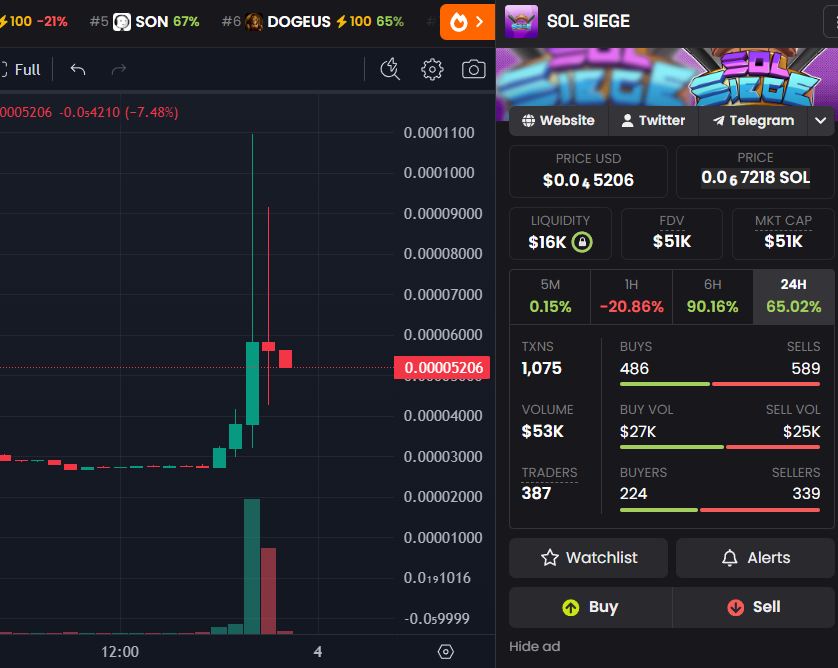The image size is (838, 668).
Task: Open the SOL SIEGE Website link
Action: point(558,121)
